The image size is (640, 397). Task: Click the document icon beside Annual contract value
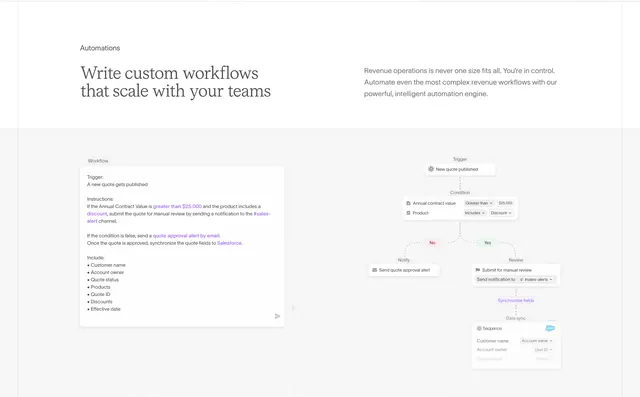(x=408, y=203)
